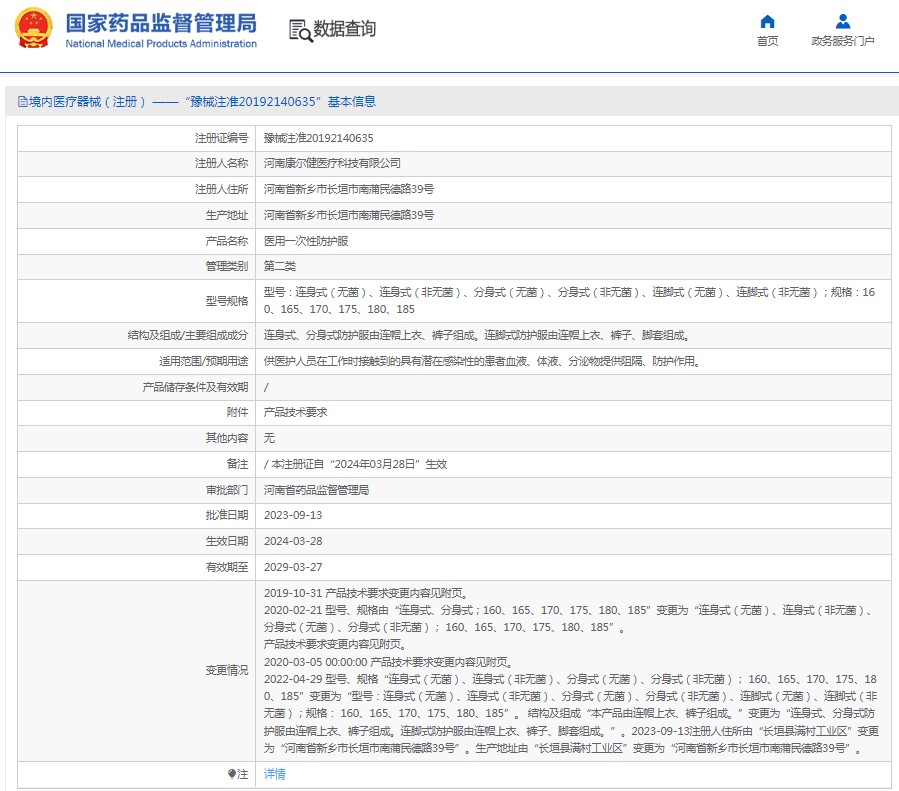Click the 国家药品监督管理局 title text

pyautogui.click(x=161, y=24)
